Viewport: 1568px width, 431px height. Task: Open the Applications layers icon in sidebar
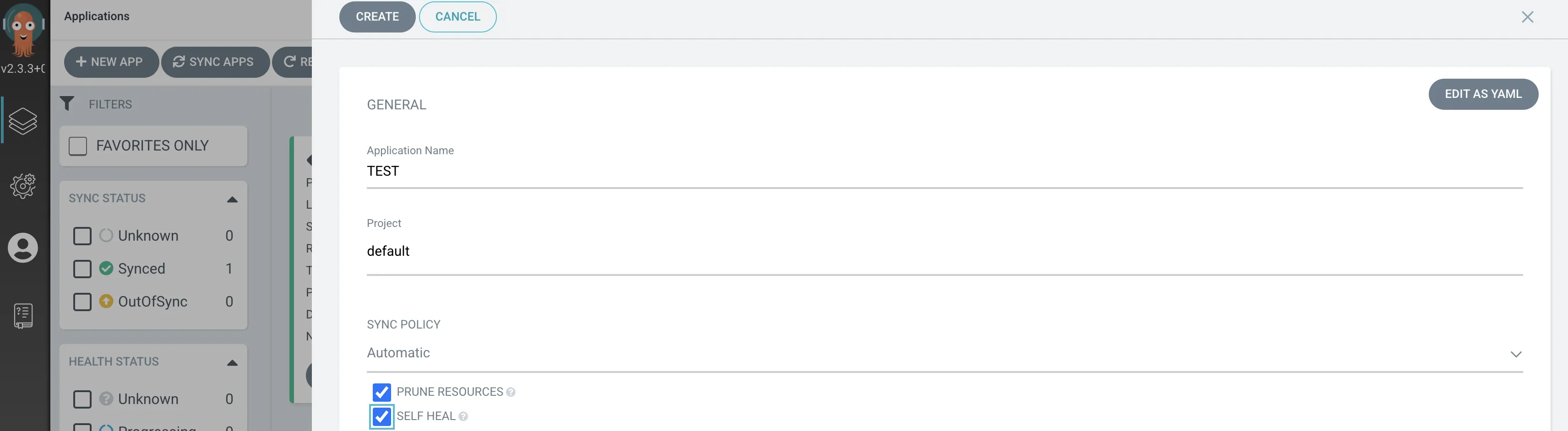coord(23,121)
